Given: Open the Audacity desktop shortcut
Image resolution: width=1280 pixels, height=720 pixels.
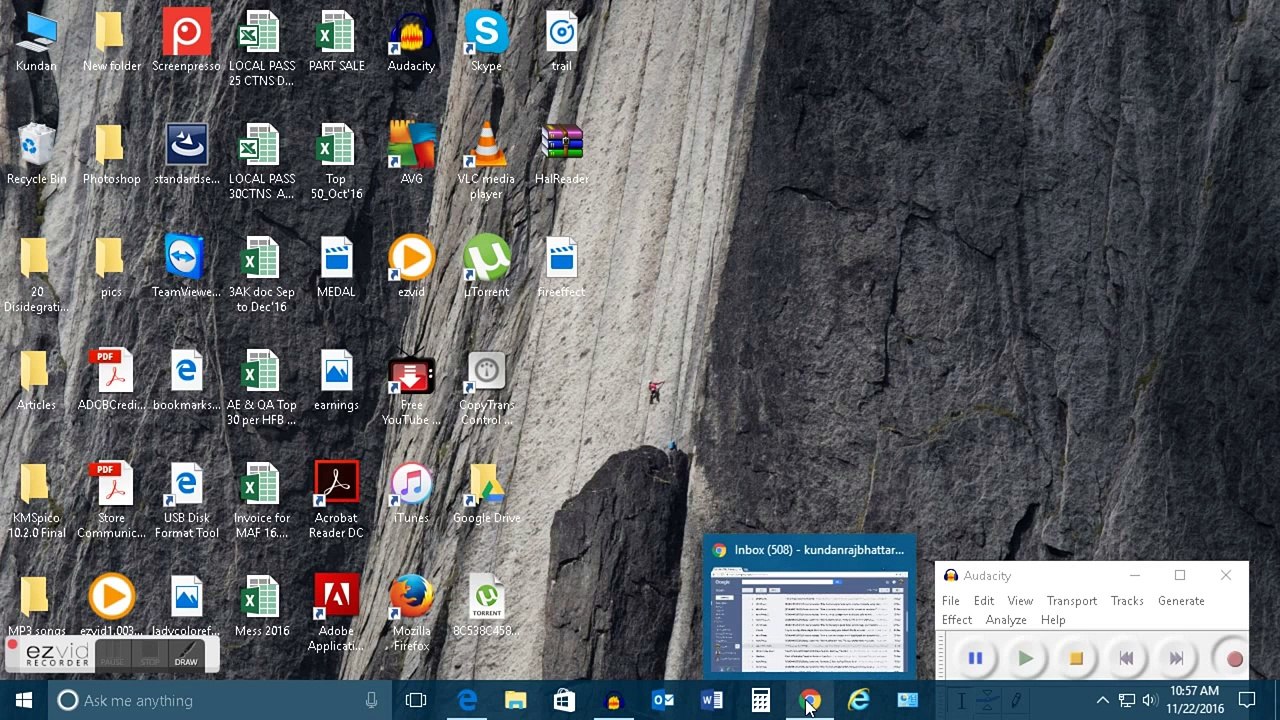Looking at the screenshot, I should point(411,42).
